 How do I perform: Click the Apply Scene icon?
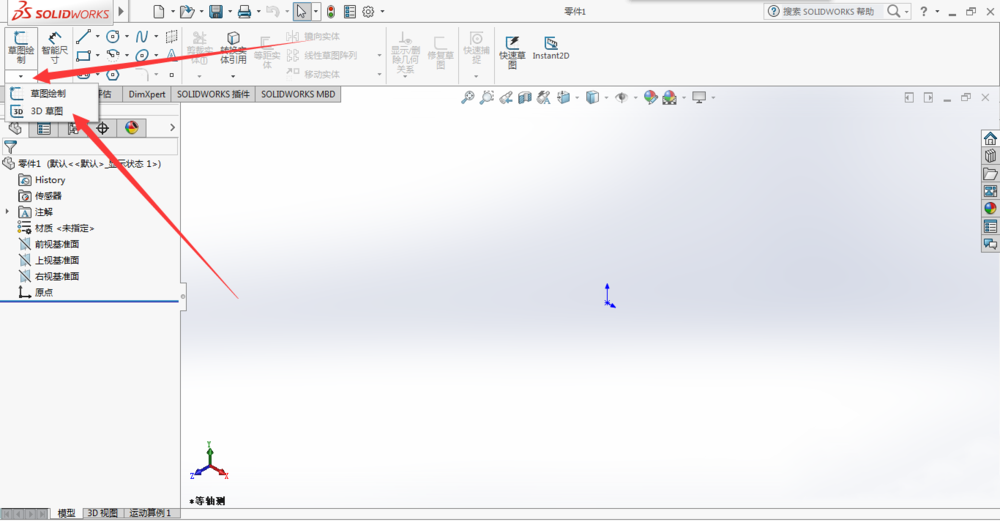669,98
